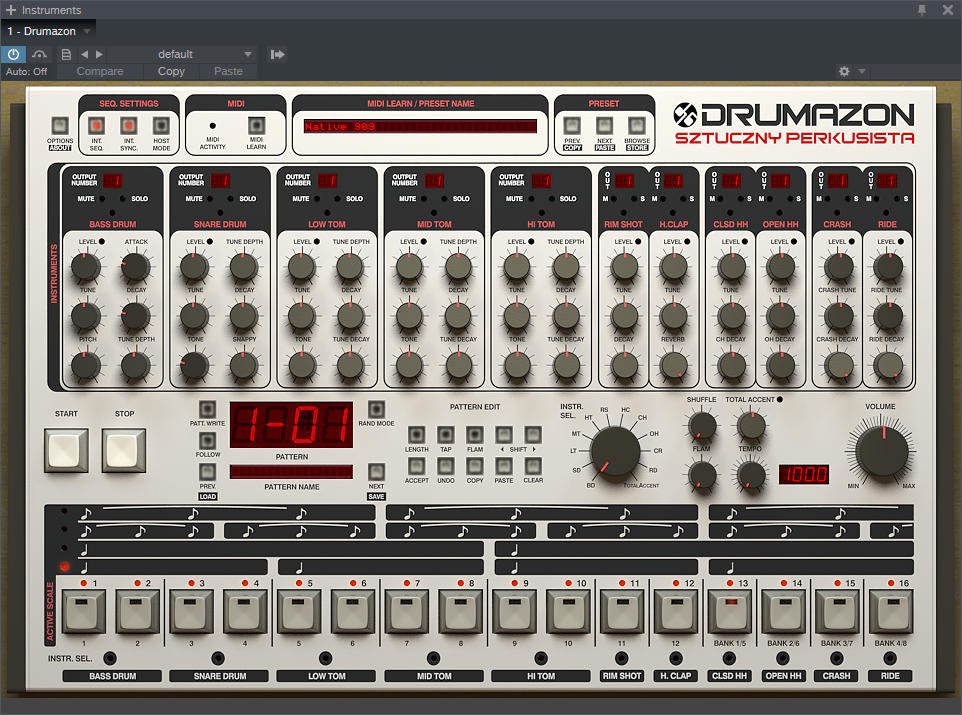
Task: Click the Browse/Store preset button
Action: pyautogui.click(x=637, y=126)
